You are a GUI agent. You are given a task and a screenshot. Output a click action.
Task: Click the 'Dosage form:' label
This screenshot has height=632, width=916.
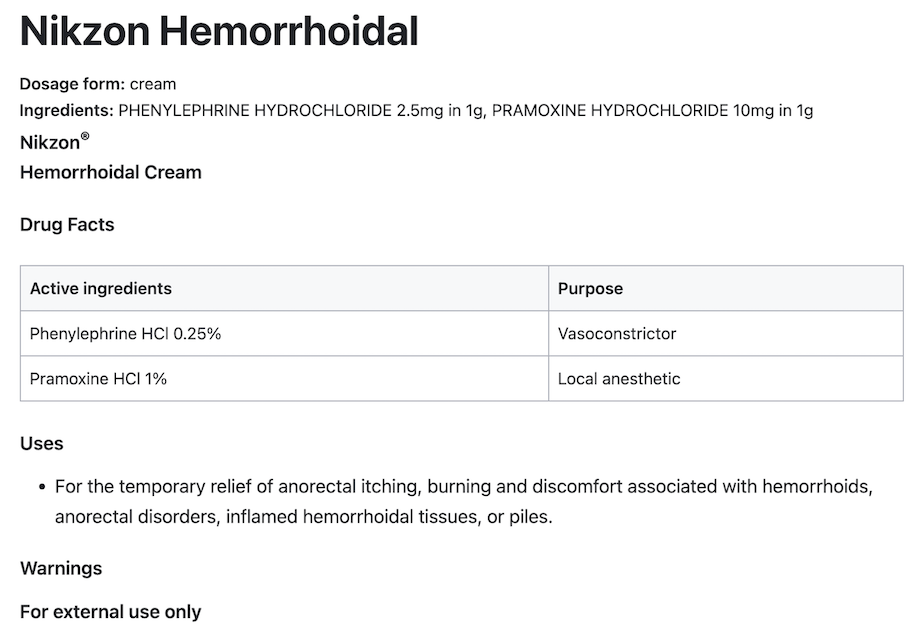coord(72,84)
